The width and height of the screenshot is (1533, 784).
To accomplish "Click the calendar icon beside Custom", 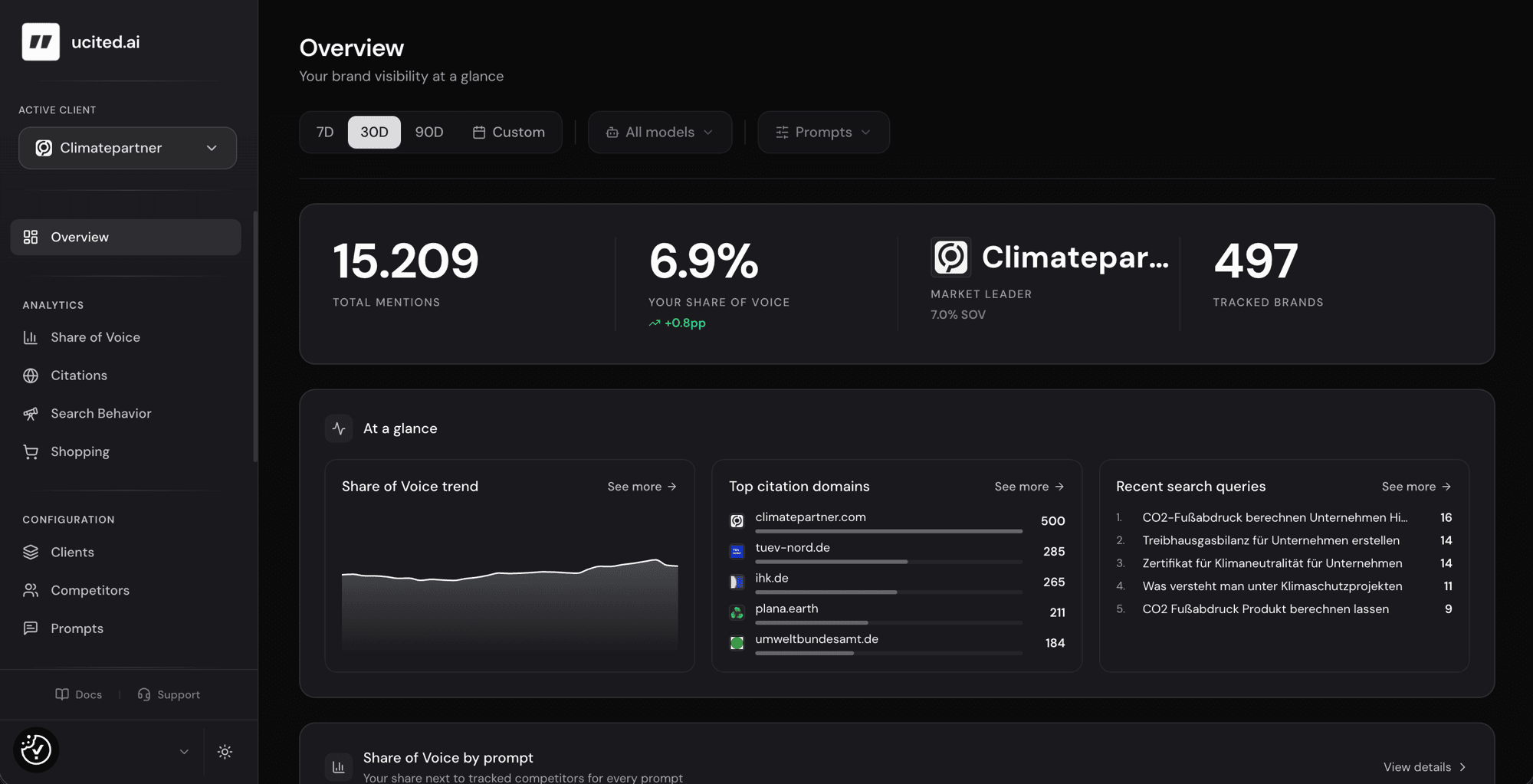I will pos(479,133).
